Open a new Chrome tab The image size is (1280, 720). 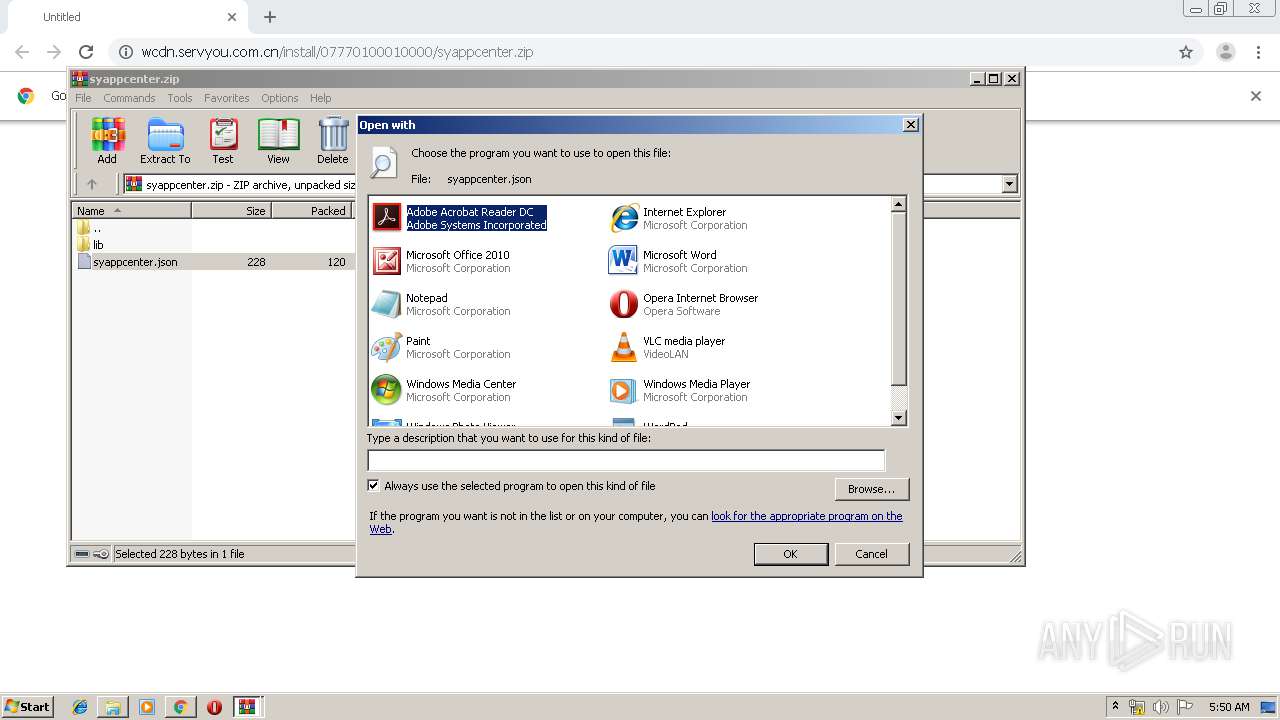270,17
